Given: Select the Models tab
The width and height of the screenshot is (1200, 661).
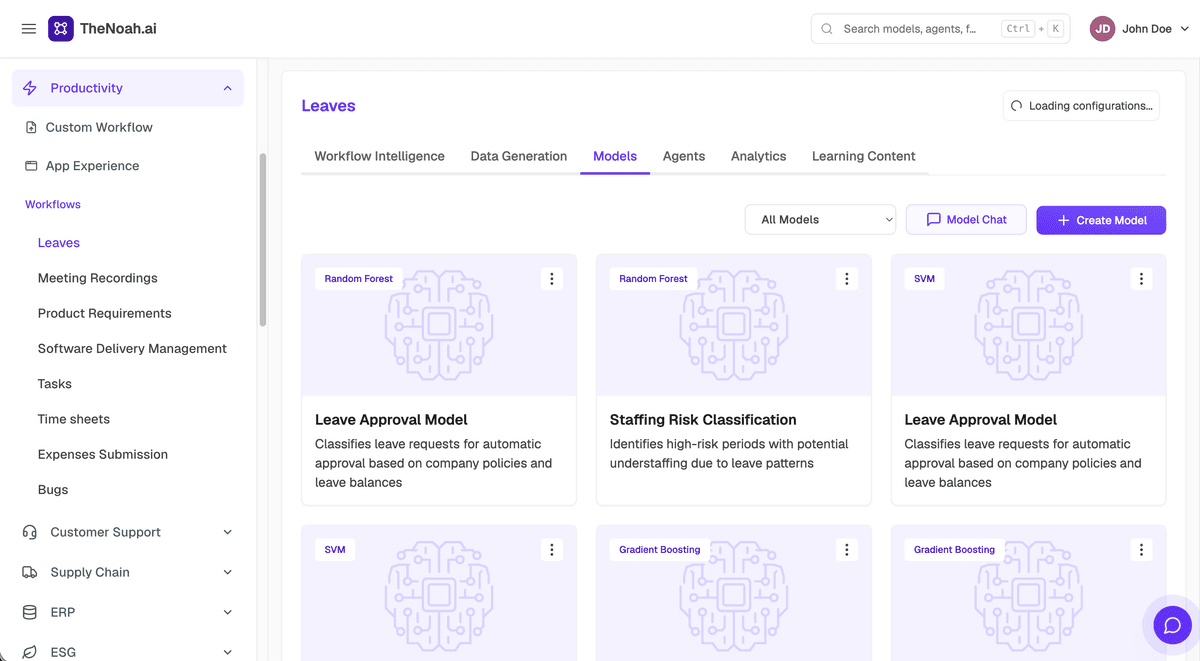Looking at the screenshot, I should point(615,156).
